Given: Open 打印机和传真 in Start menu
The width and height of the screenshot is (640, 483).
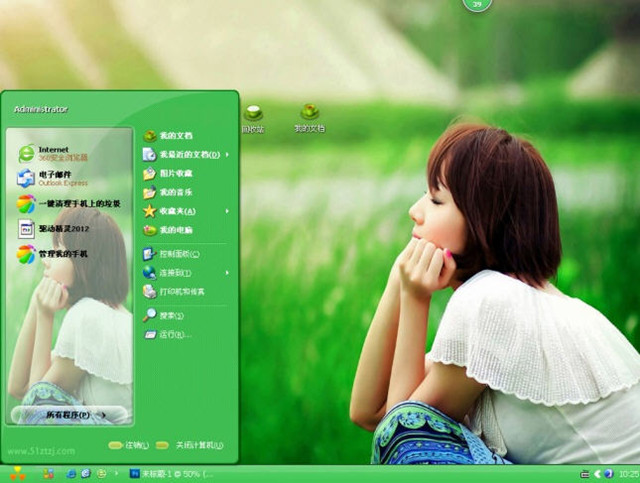Looking at the screenshot, I should click(x=173, y=292).
